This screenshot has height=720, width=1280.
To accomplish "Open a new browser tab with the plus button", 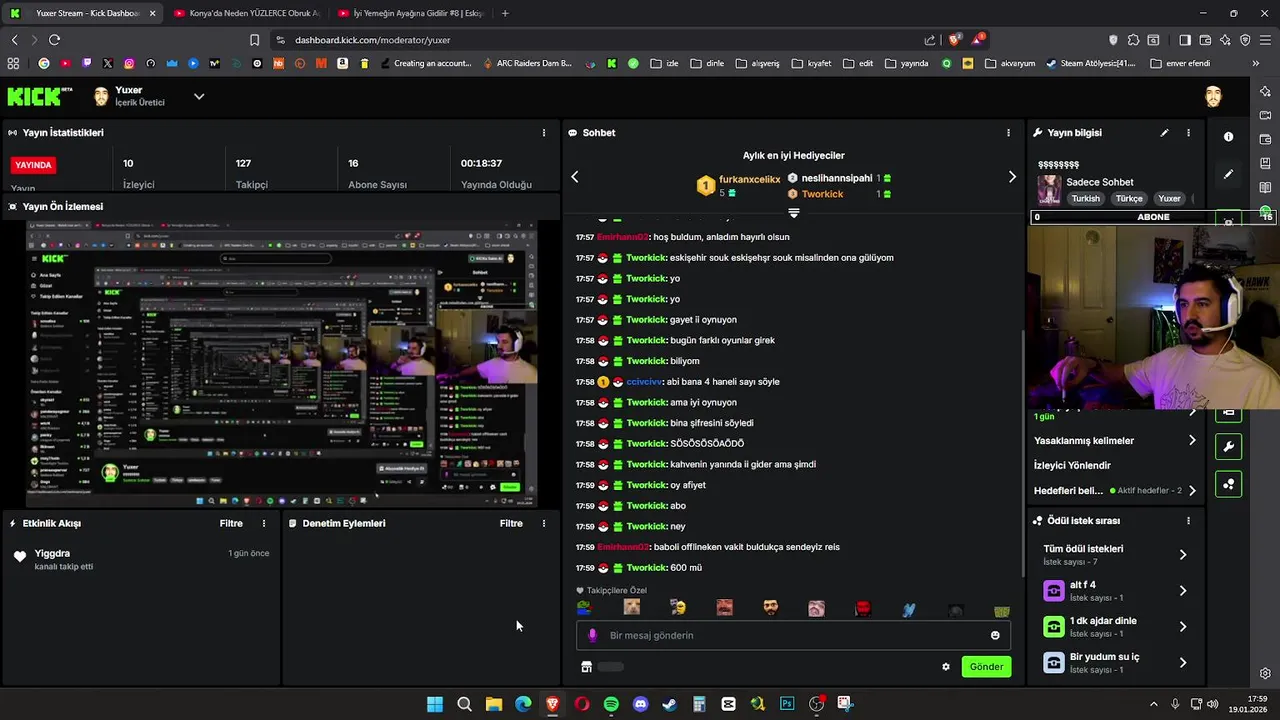I will pos(505,13).
